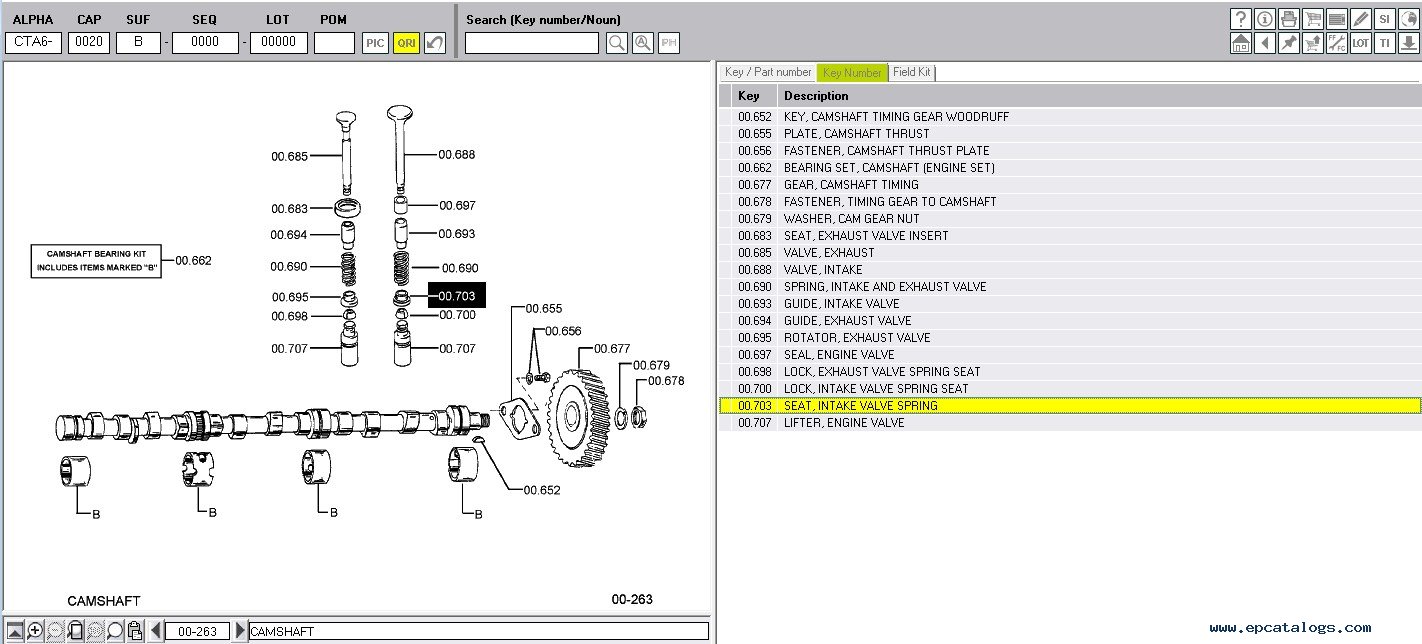Select row VALVE, INTAKE
This screenshot has width=1422, height=644.
pos(1070,270)
